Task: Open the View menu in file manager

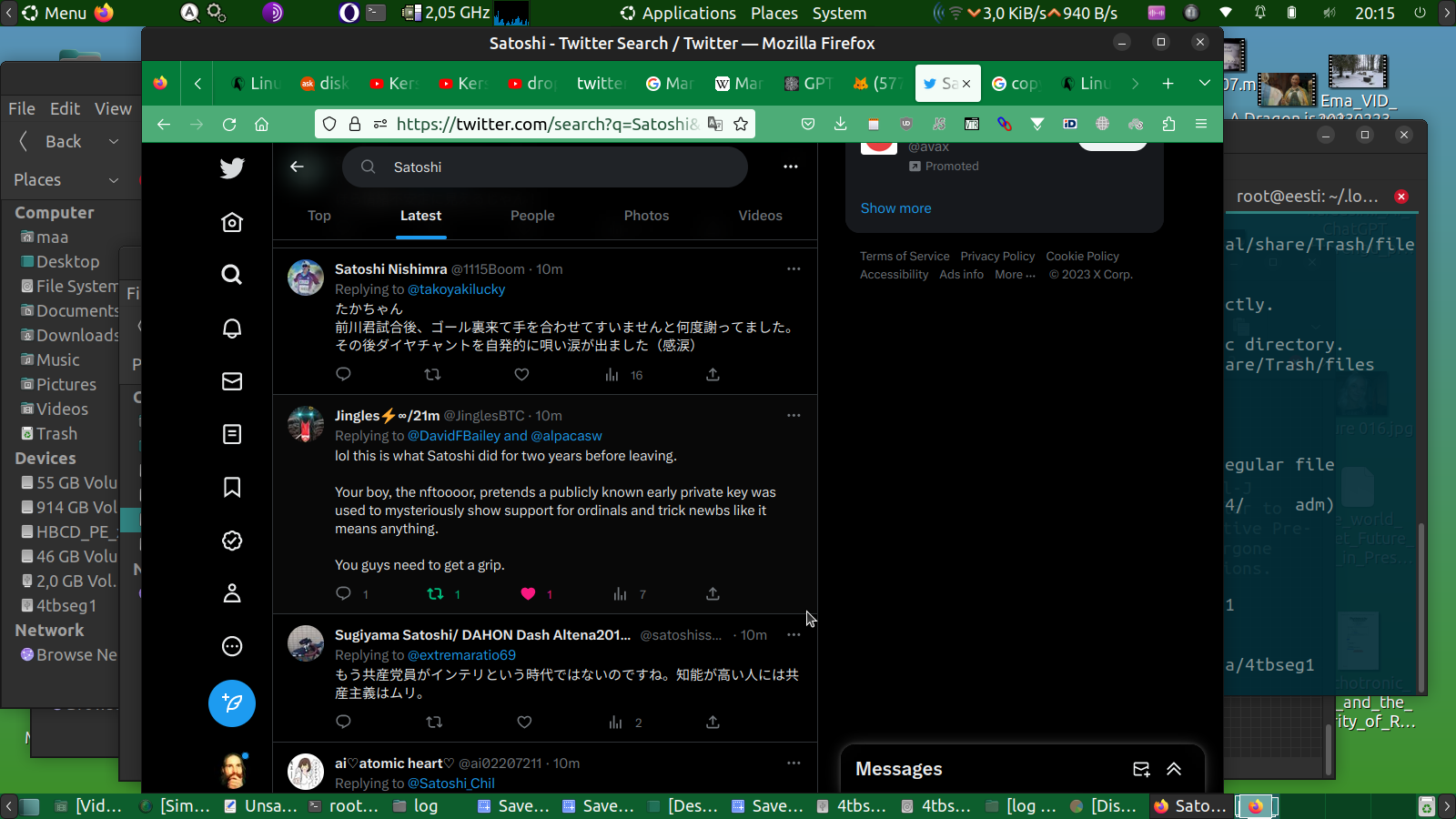Action: [x=113, y=108]
